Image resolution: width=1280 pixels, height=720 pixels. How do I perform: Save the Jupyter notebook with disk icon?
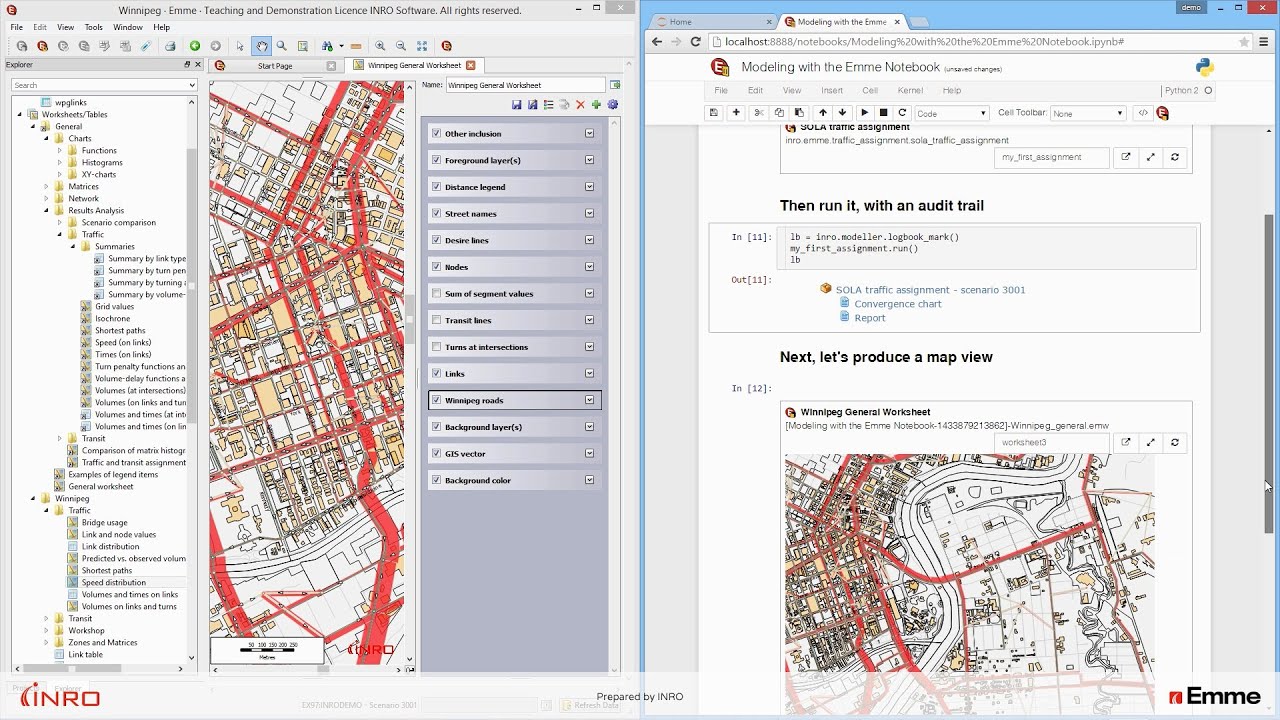[714, 113]
